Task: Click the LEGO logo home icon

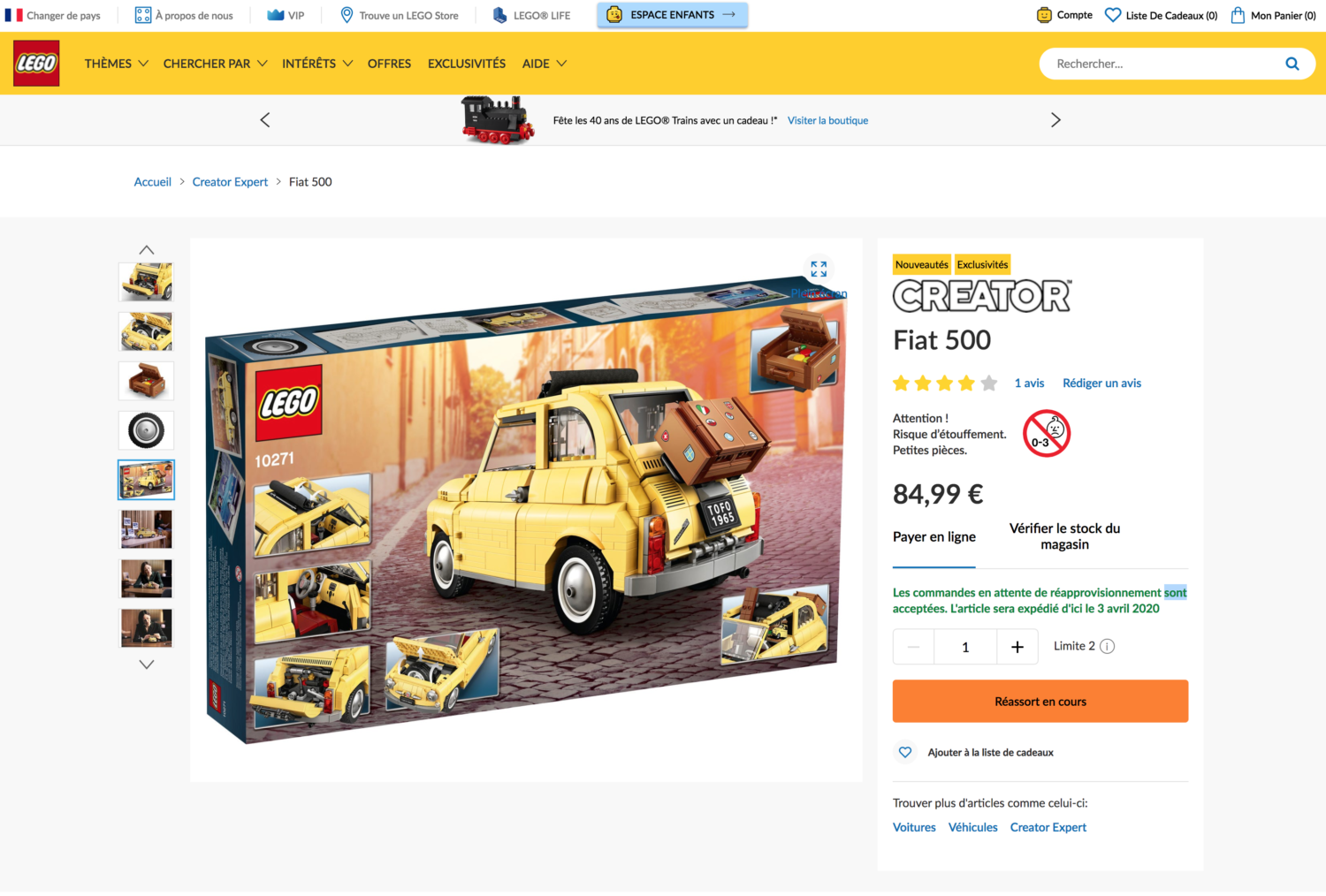Action: tap(36, 64)
